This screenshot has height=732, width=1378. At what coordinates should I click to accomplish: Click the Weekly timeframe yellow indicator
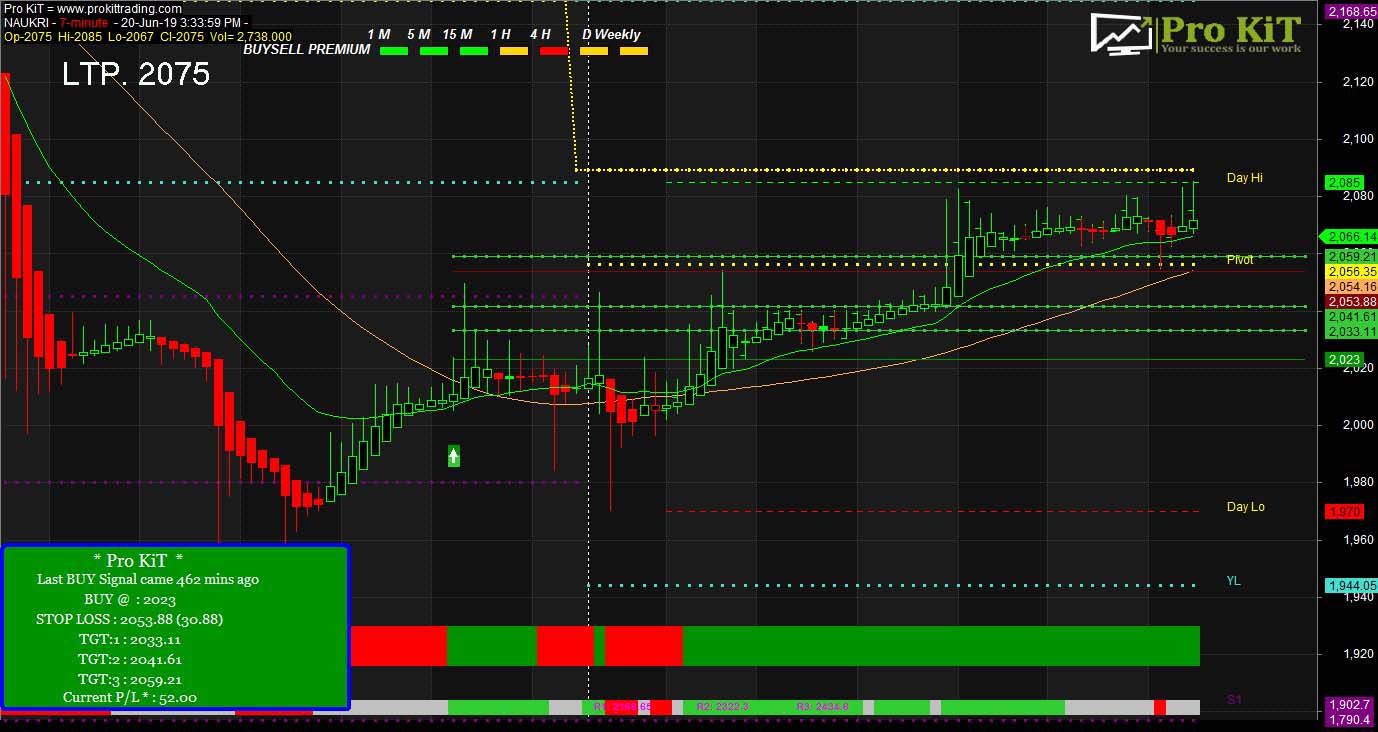click(x=633, y=50)
